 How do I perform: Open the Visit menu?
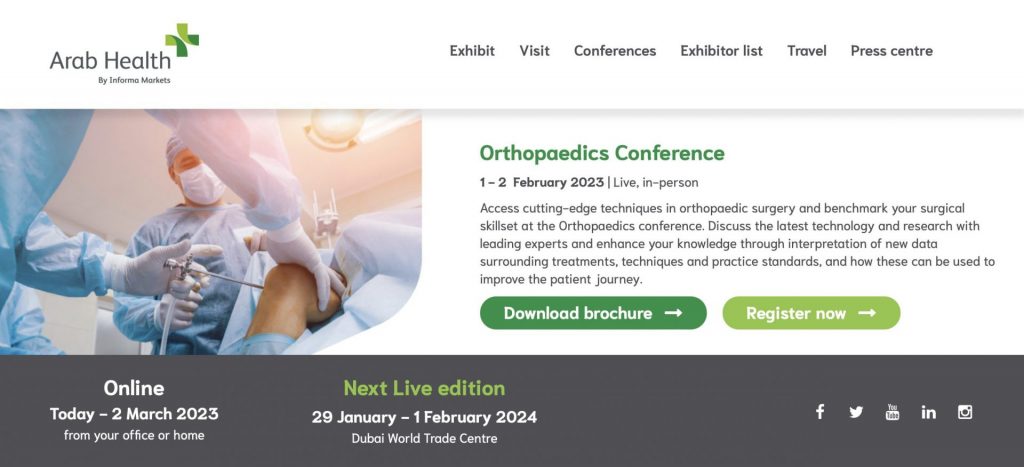pyautogui.click(x=534, y=51)
